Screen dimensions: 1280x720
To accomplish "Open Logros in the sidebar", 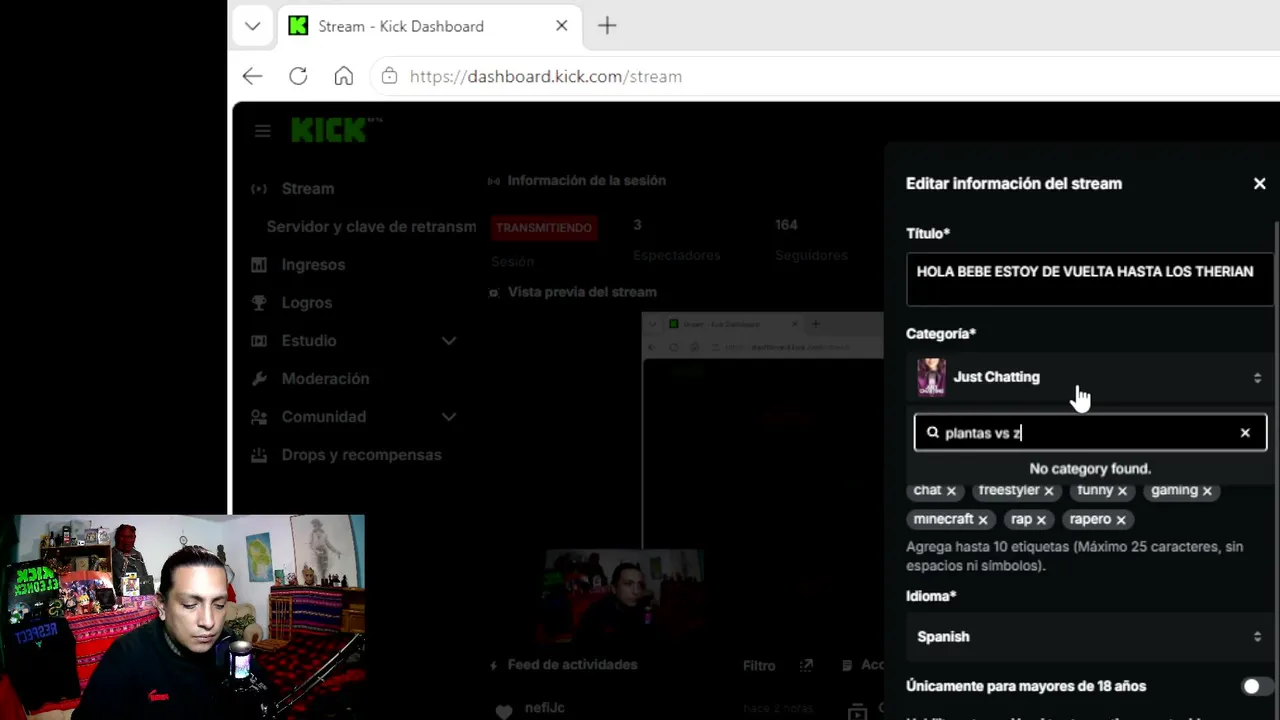I will (x=306, y=302).
